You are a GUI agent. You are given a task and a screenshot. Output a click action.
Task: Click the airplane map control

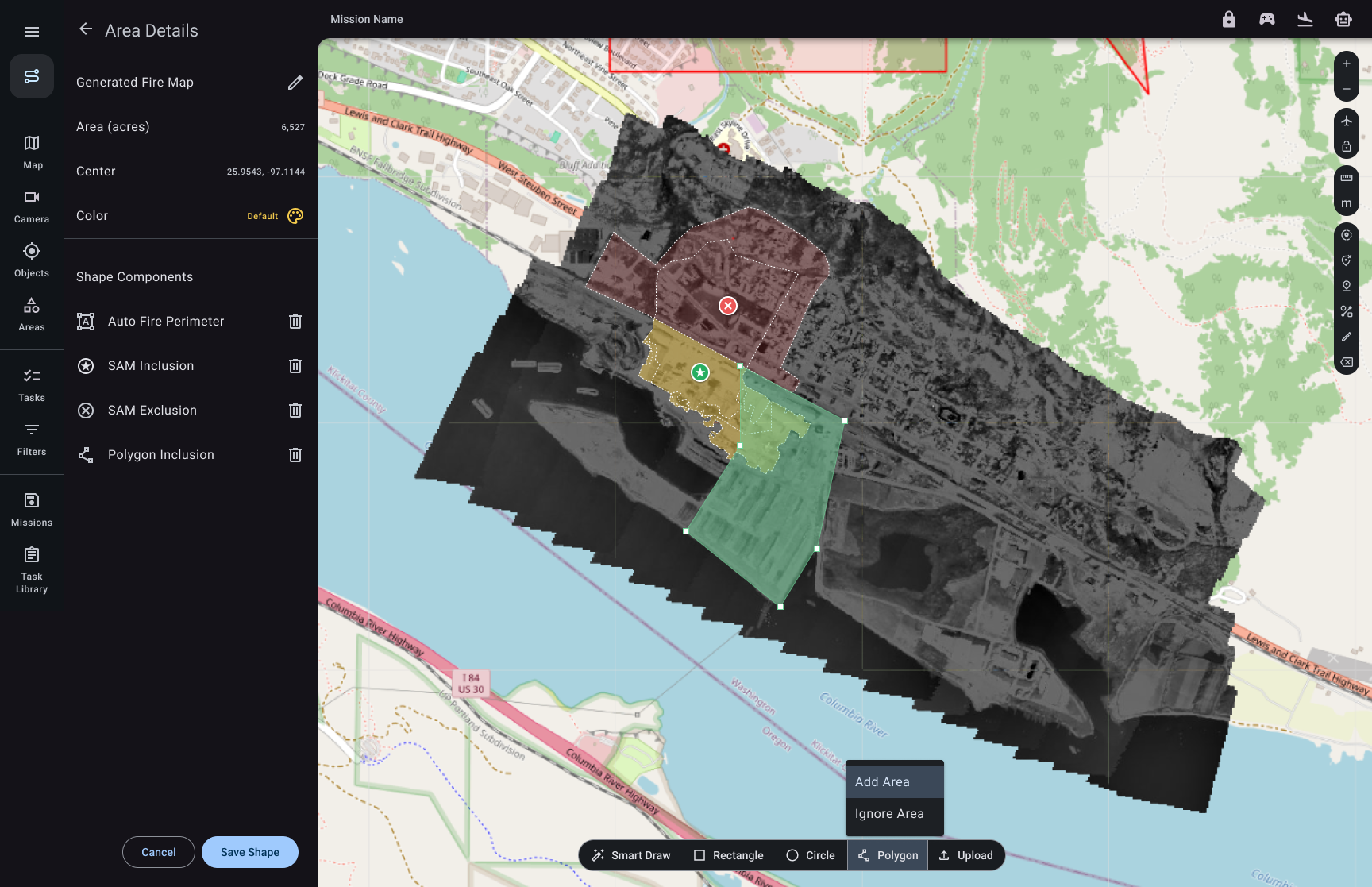pos(1347,121)
